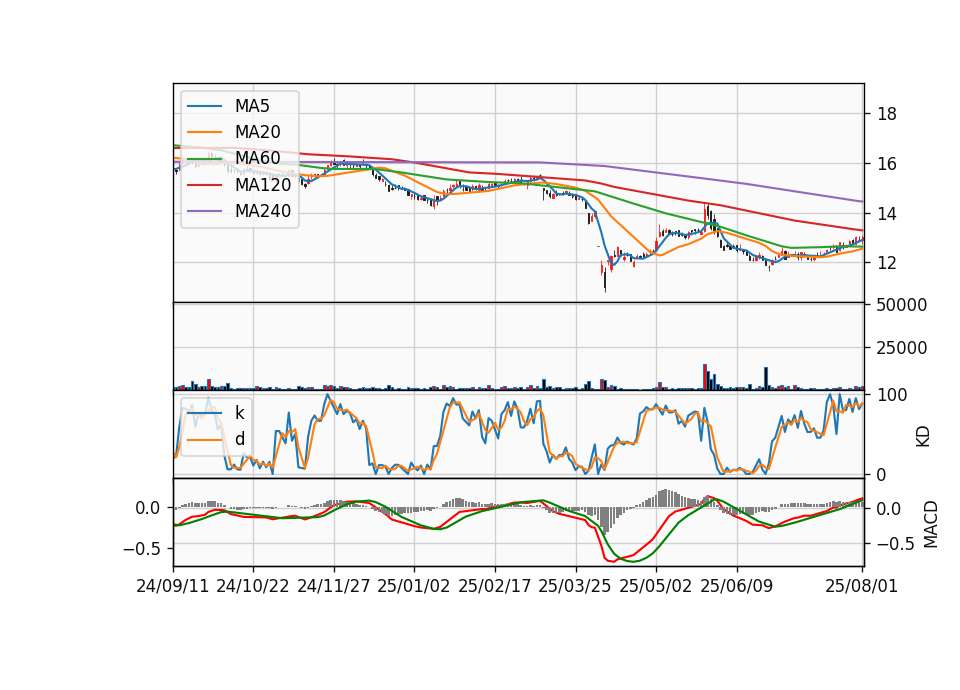
Task: Click the MA240 legend label
Action: 263,211
